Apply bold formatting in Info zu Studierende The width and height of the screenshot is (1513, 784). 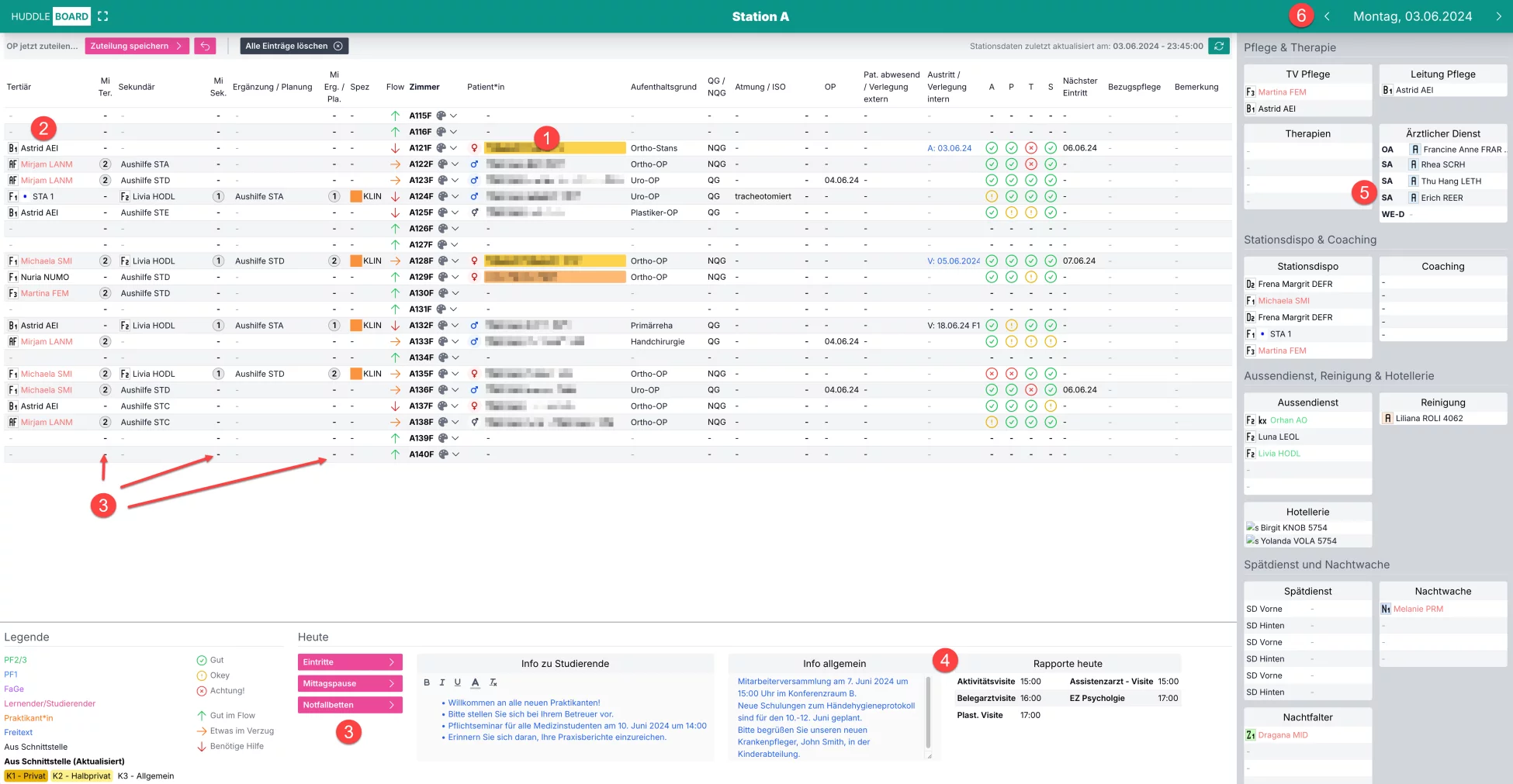[426, 682]
